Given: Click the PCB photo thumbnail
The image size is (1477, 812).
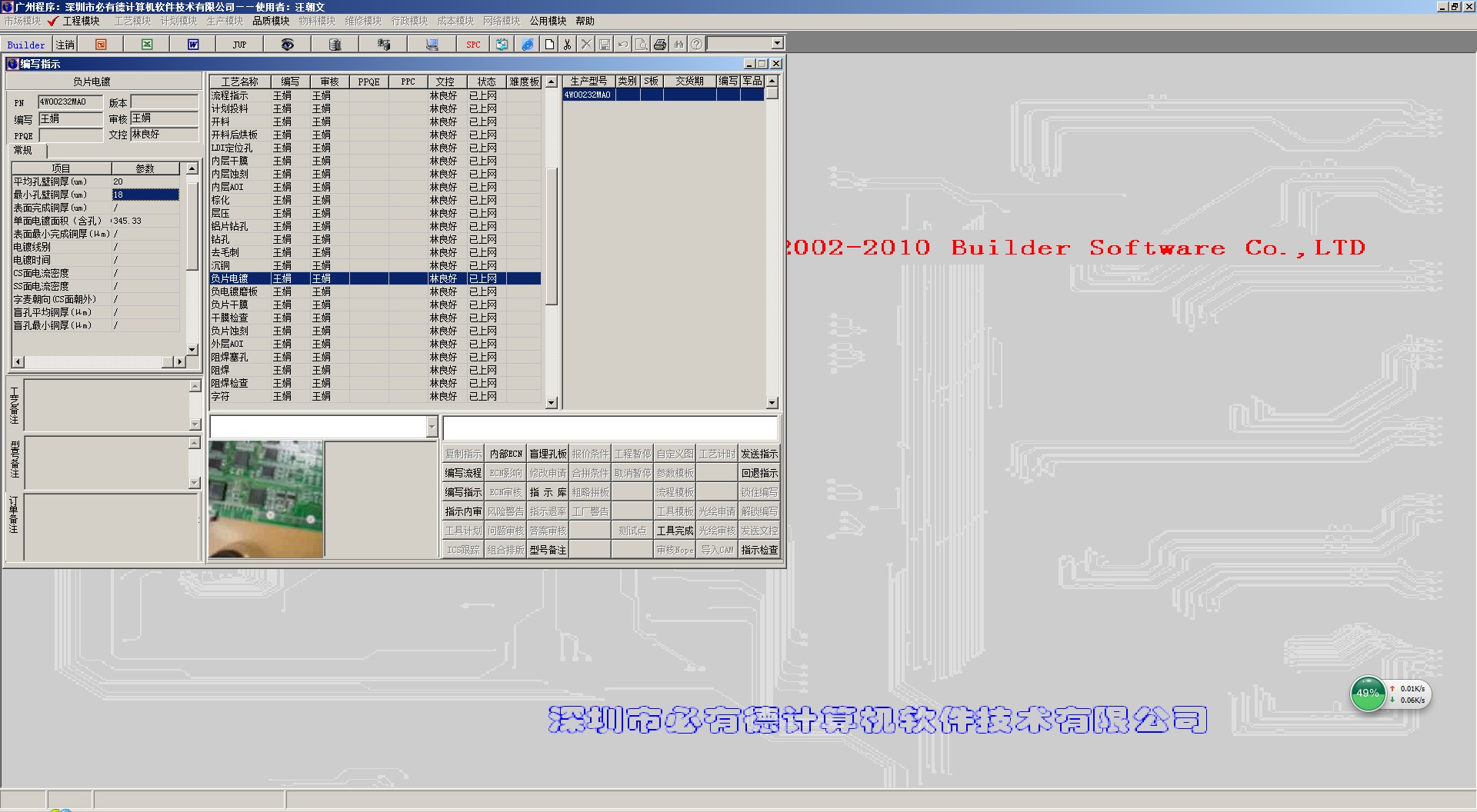Looking at the screenshot, I should click(266, 499).
